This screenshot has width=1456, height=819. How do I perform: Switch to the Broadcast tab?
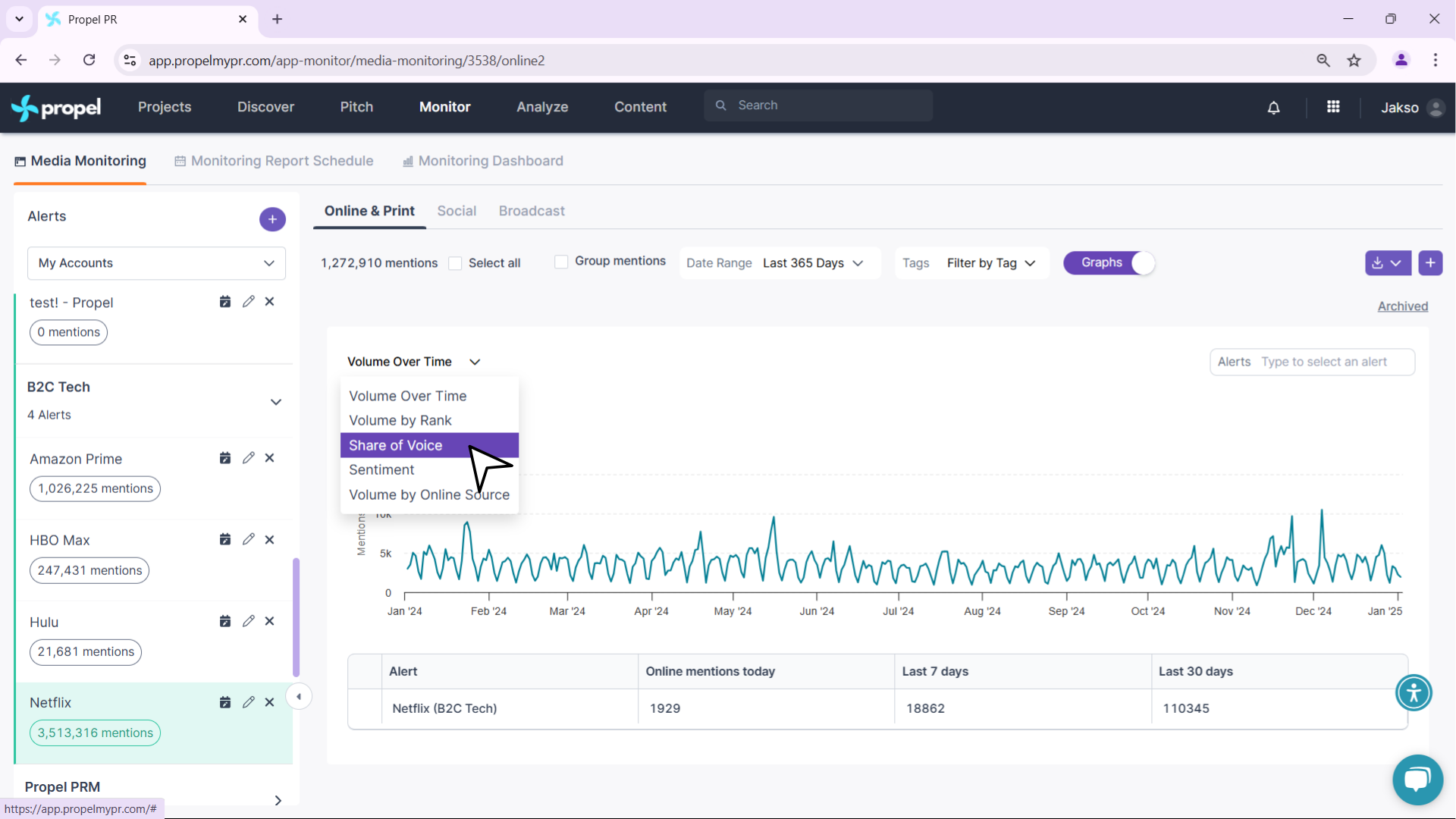pos(532,211)
